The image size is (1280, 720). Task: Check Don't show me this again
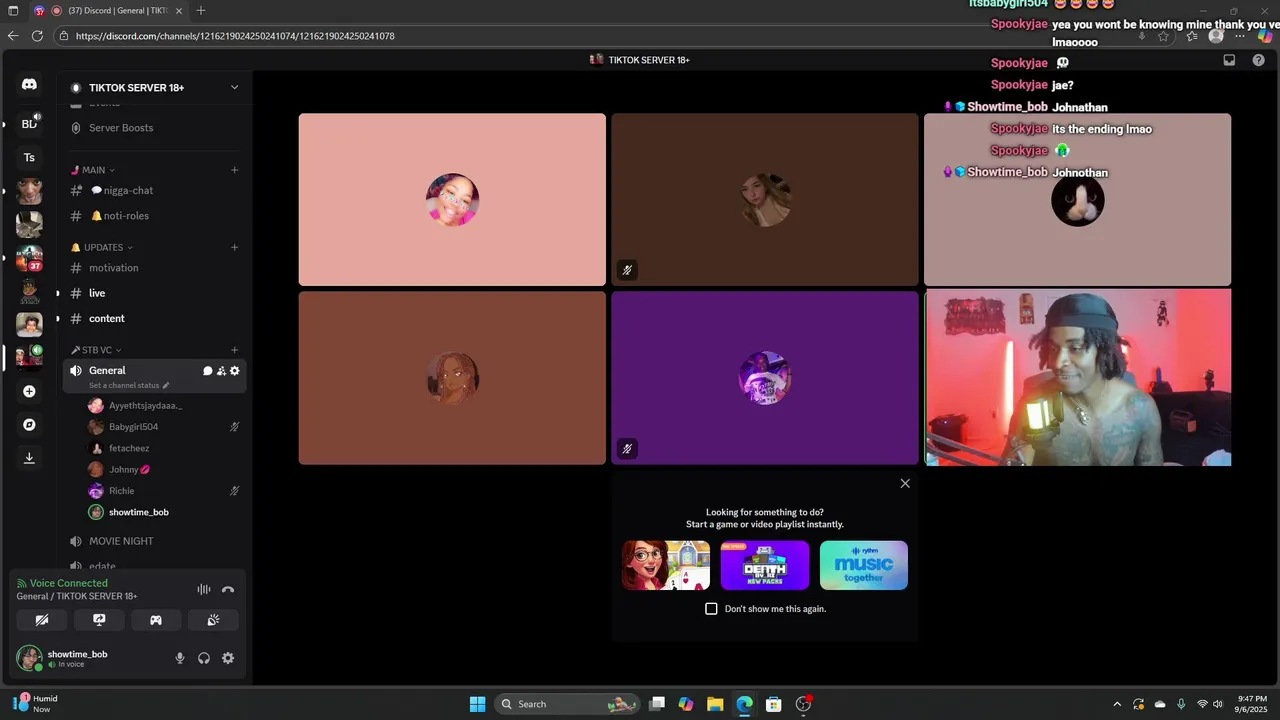[711, 609]
